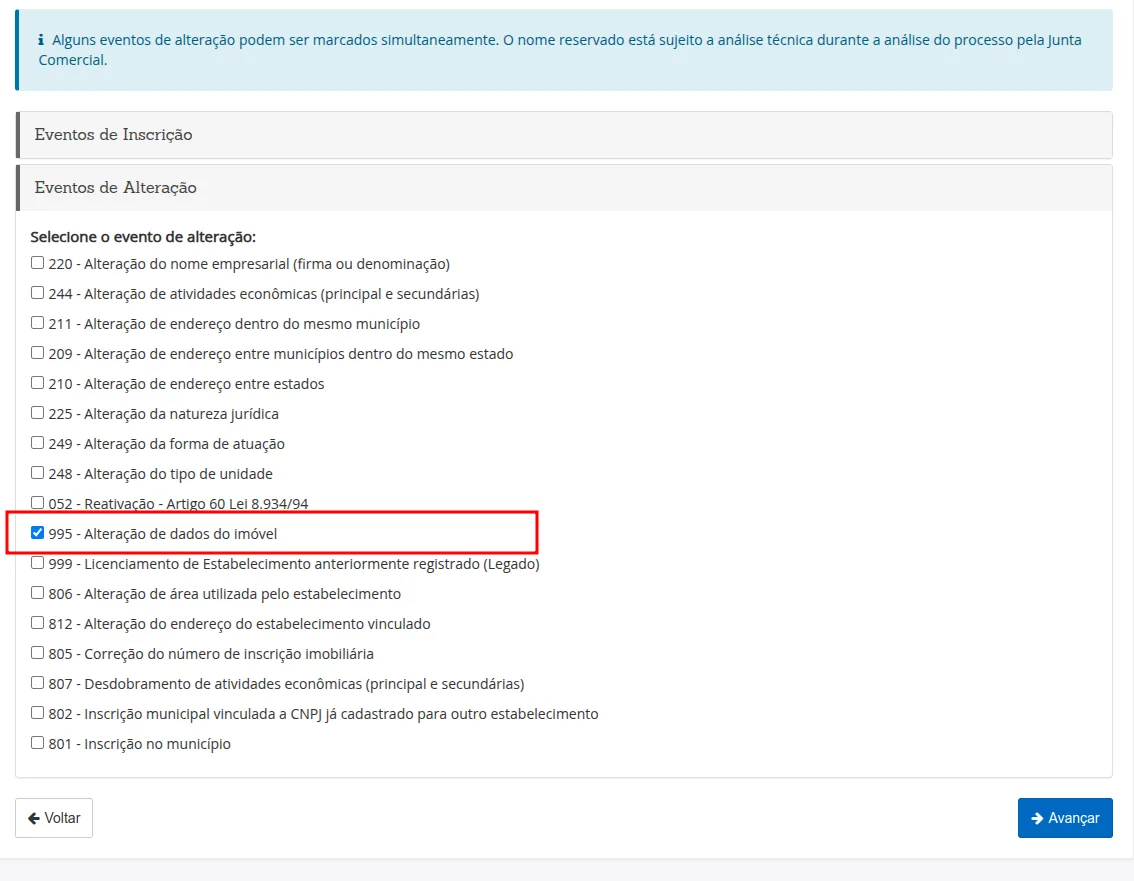Viewport: 1134px width, 881px height.
Task: Select 209 endereço entre municípios checkbox
Action: (x=38, y=353)
